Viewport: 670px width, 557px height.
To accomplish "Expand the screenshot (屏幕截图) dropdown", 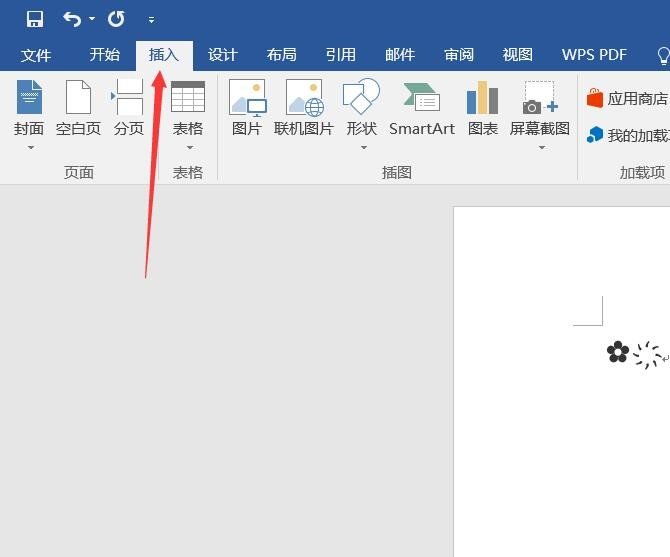I will [540, 147].
